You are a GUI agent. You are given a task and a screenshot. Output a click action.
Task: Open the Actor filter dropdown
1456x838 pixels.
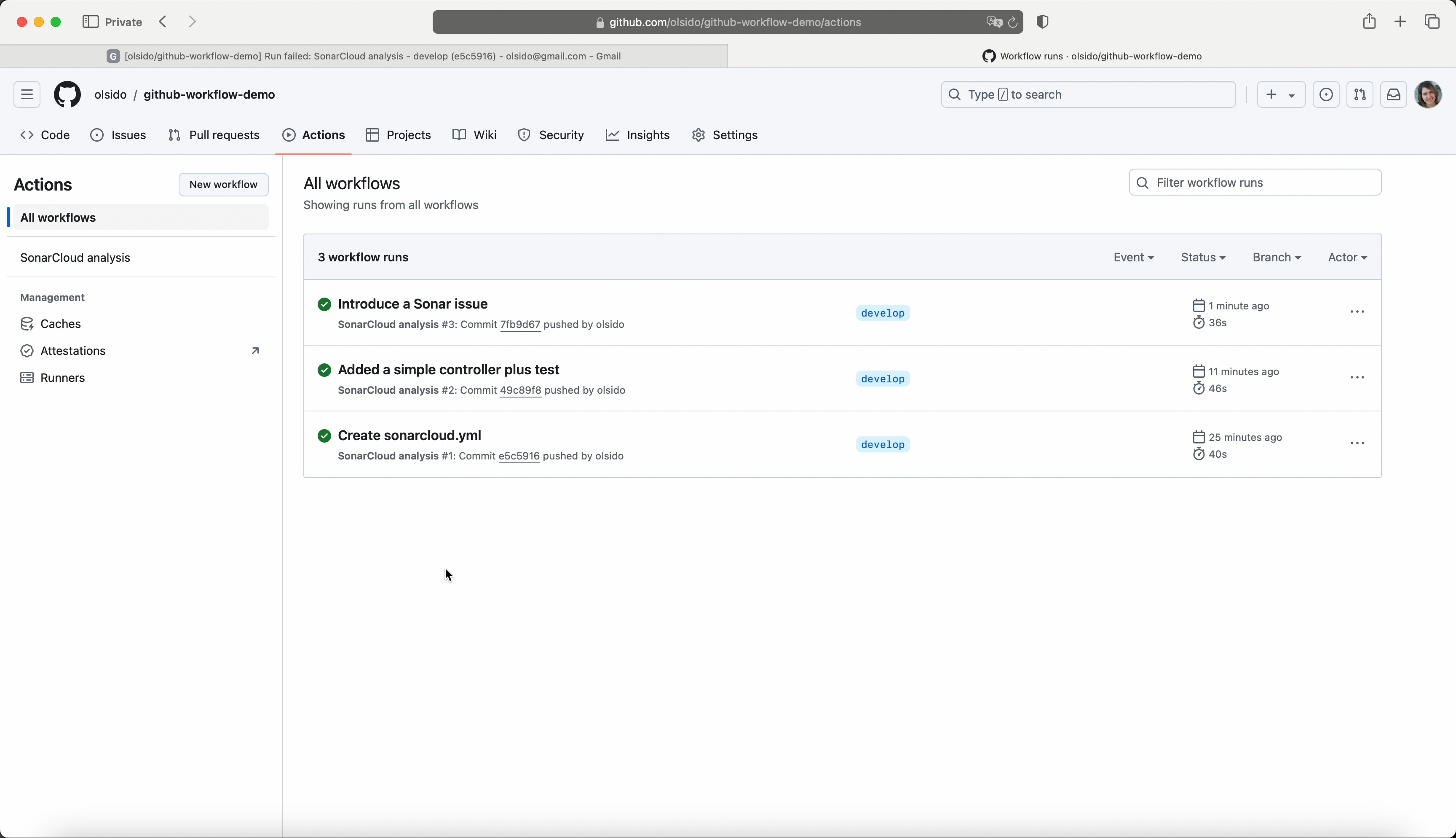pyautogui.click(x=1347, y=257)
